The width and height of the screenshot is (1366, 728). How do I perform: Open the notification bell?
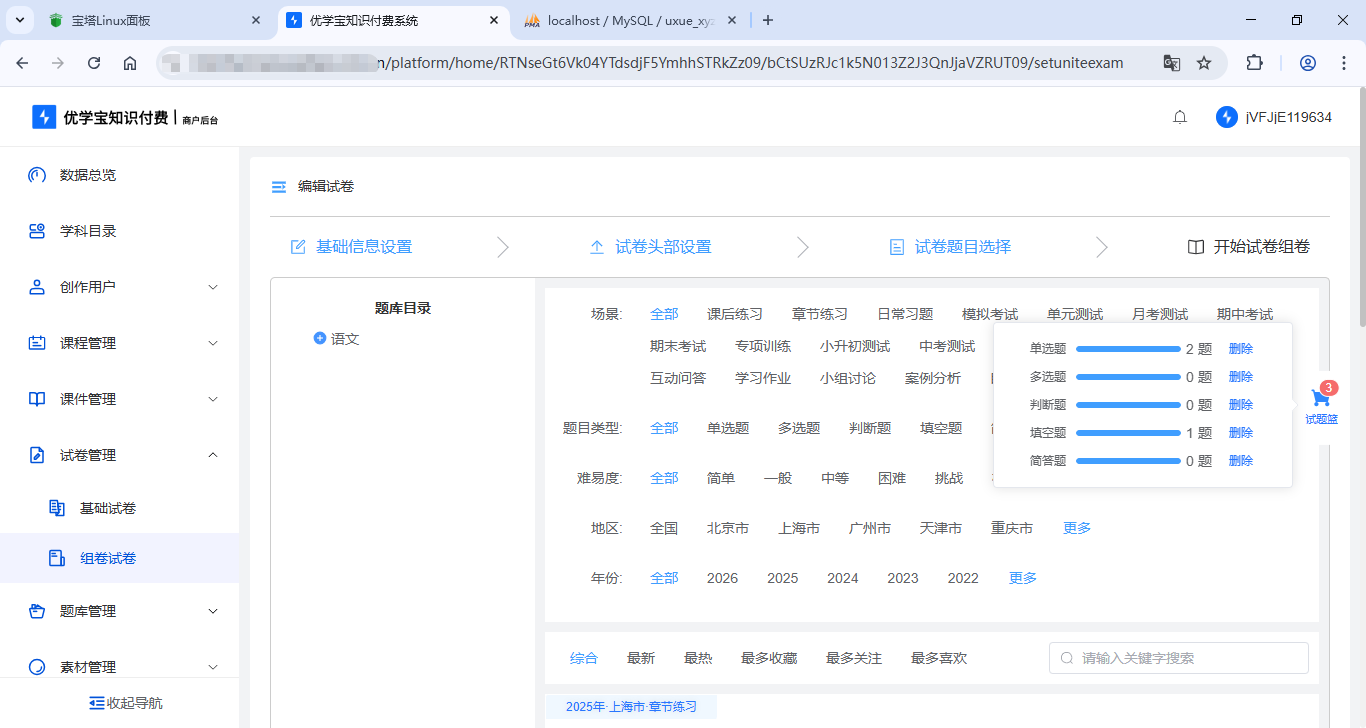click(1179, 116)
